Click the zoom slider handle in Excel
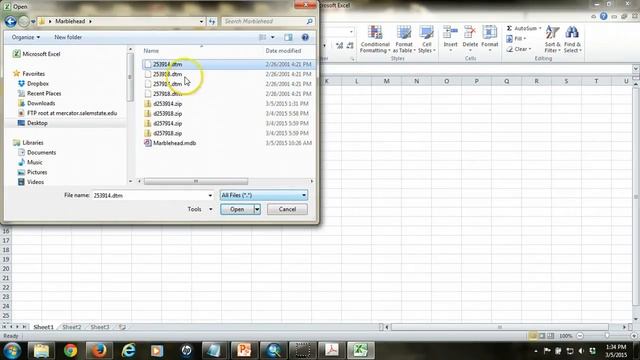This screenshot has height=360, width=640. 607,336
